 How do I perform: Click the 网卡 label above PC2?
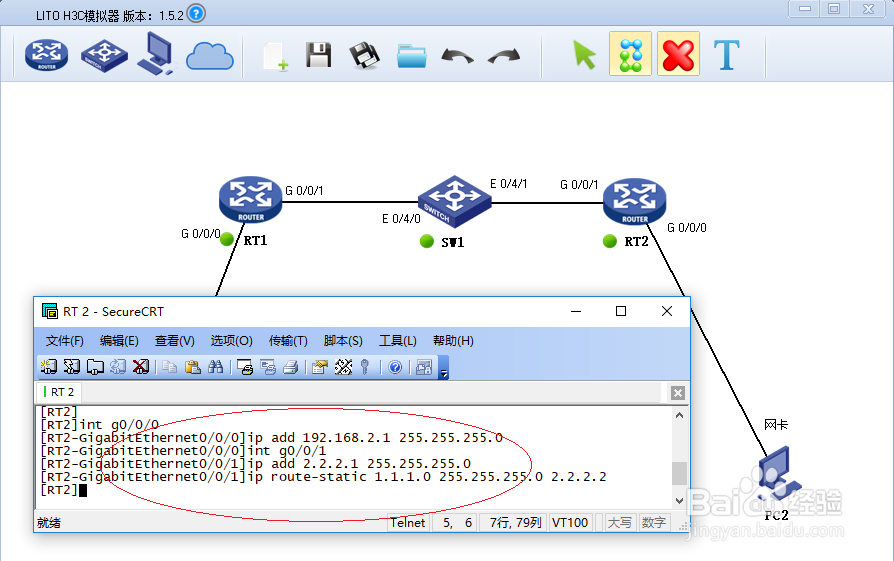click(775, 425)
